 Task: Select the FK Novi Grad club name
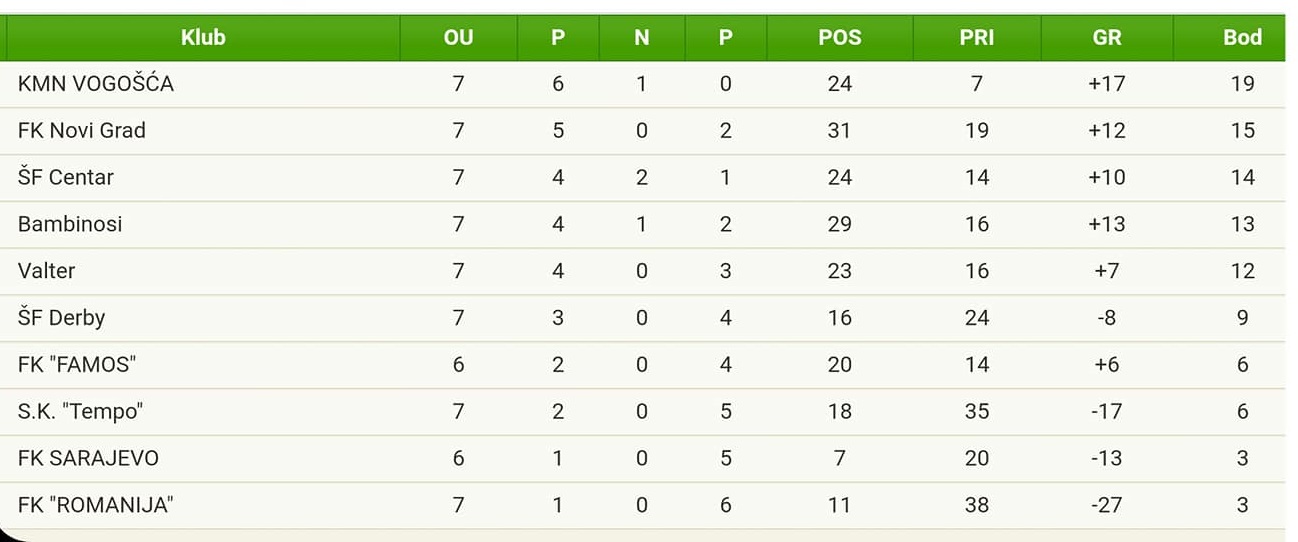pyautogui.click(x=82, y=131)
